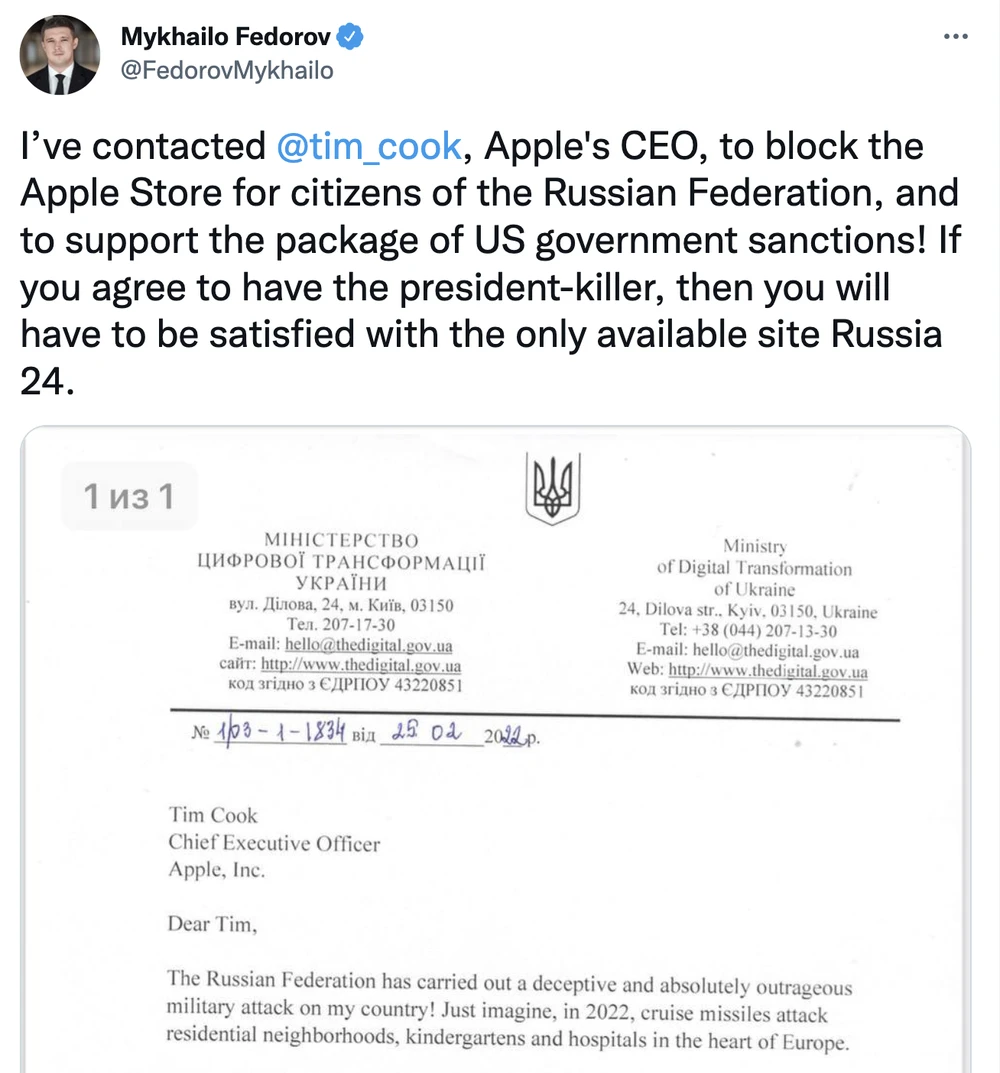Click the Web thedigital.gov.ua link in English header

767,671
